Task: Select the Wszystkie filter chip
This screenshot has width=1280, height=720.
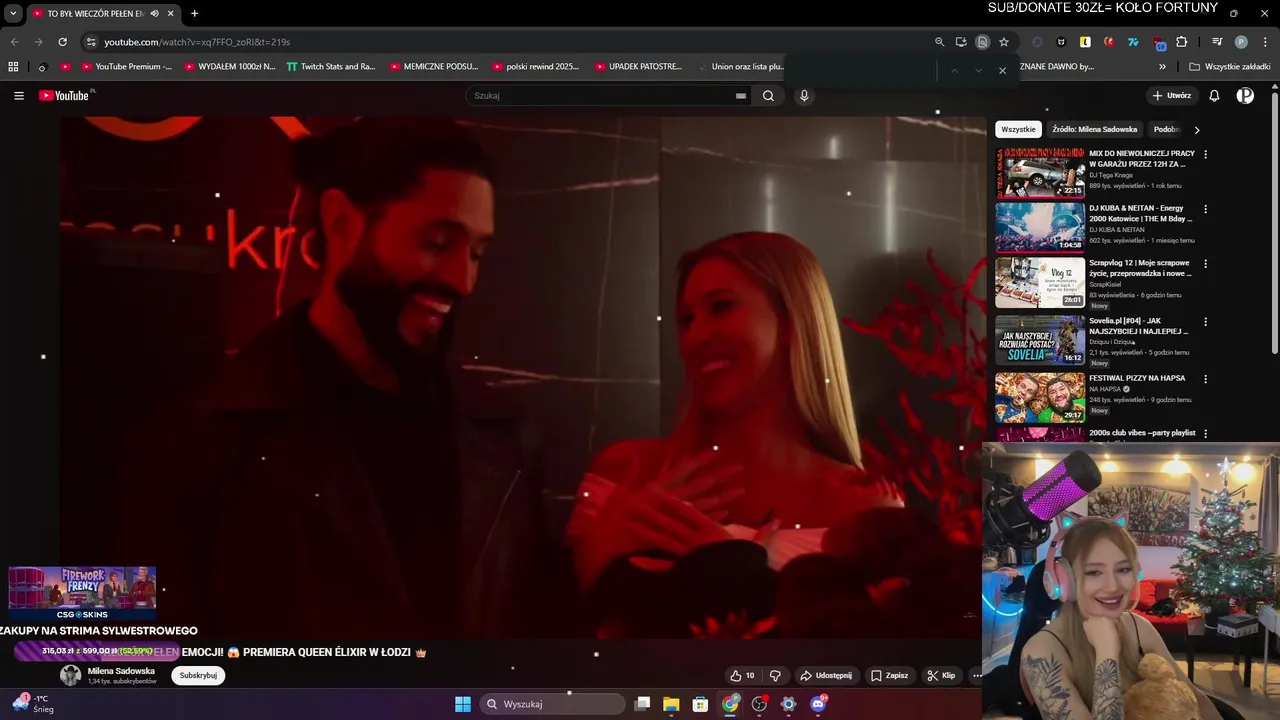Action: (1018, 130)
